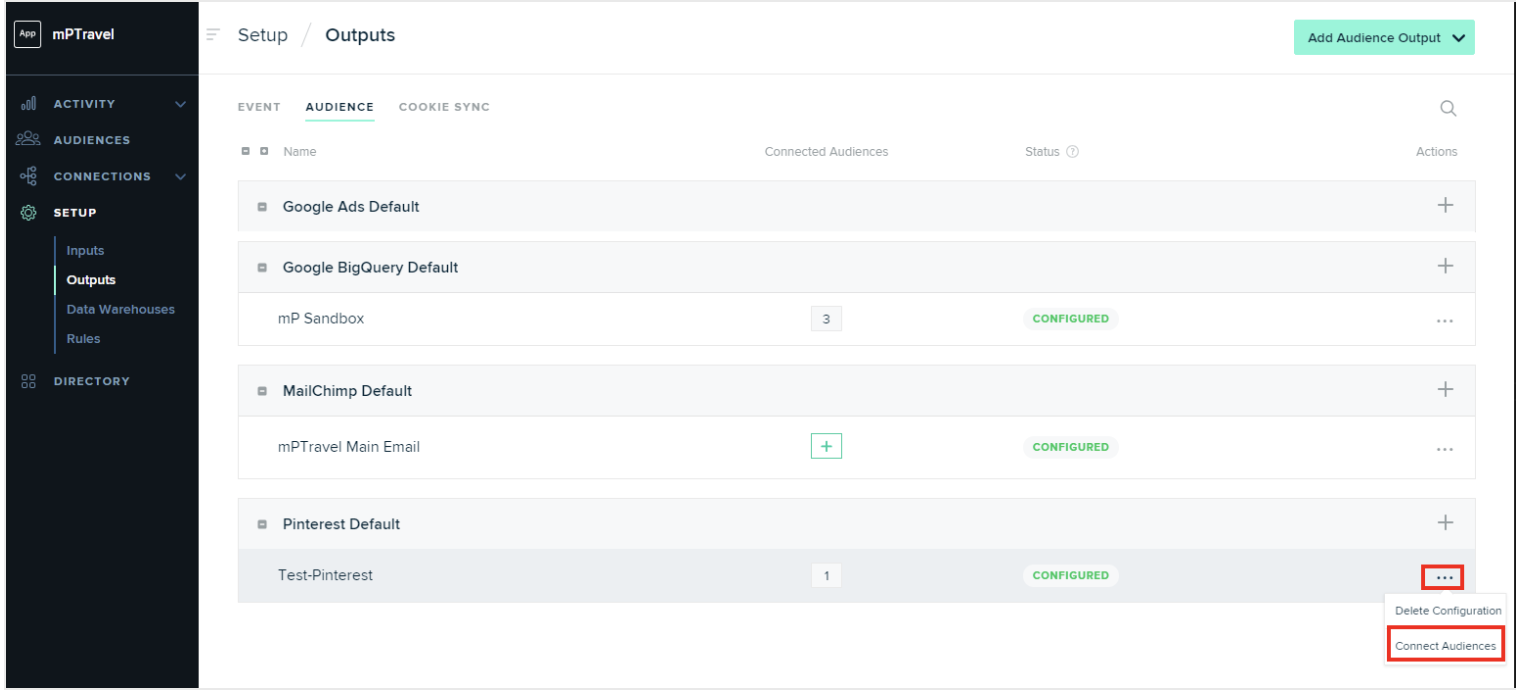Add configuration to MailChimp Default
1516x692 pixels.
pyautogui.click(x=1445, y=389)
